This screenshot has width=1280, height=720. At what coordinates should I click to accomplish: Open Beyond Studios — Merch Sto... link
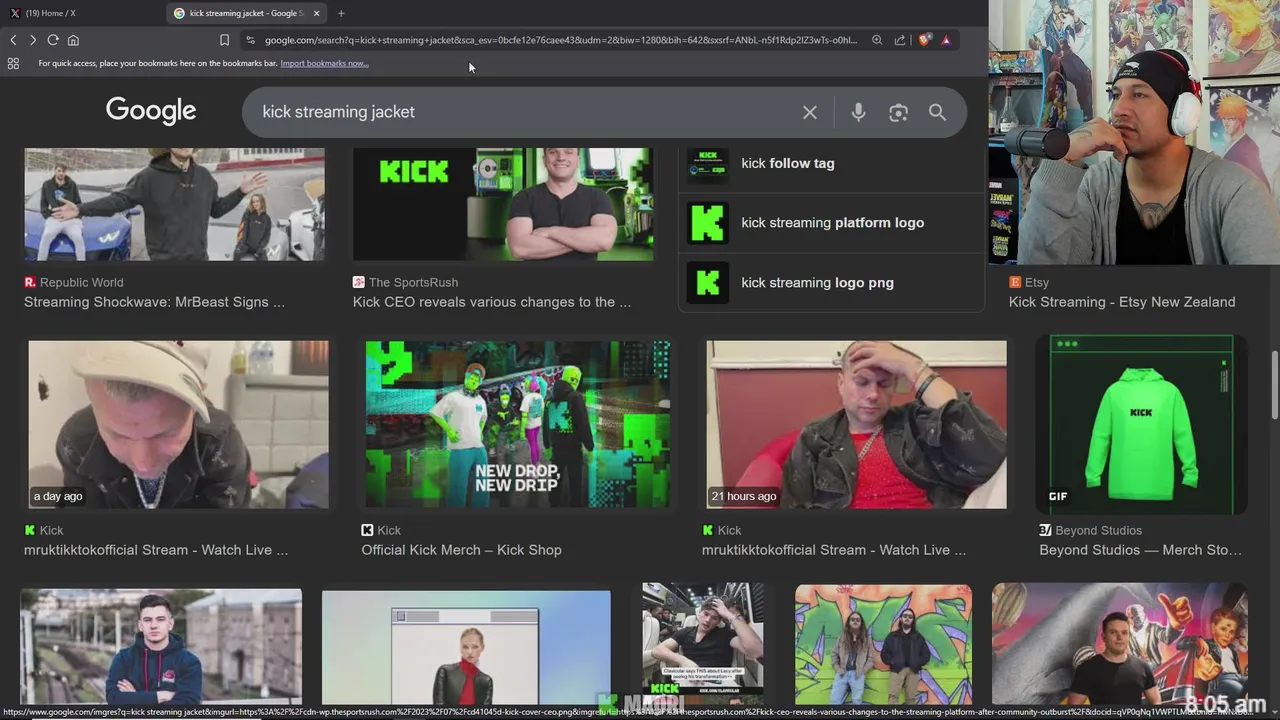pyautogui.click(x=1140, y=550)
